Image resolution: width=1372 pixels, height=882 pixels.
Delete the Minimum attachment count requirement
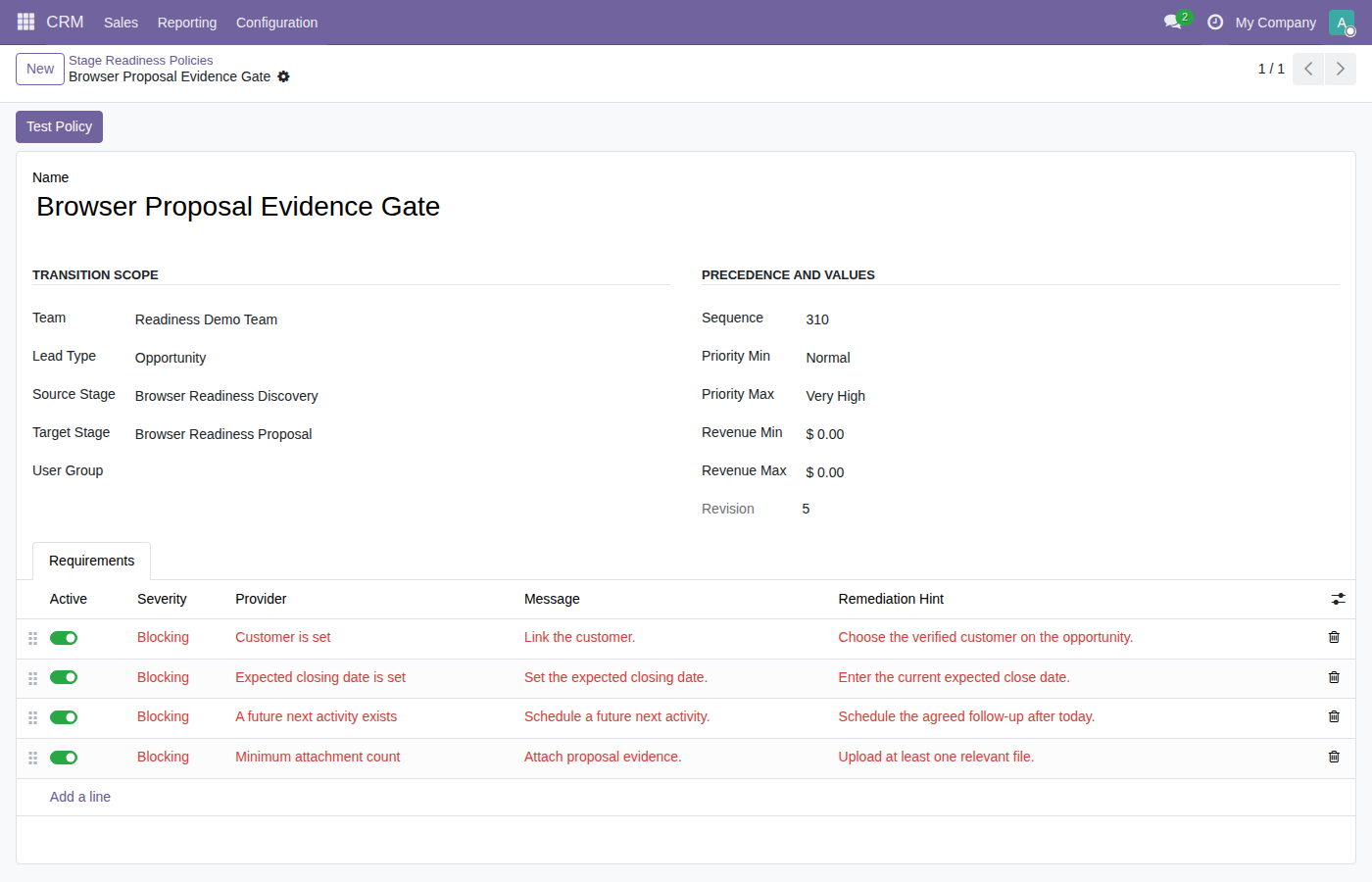[1334, 757]
